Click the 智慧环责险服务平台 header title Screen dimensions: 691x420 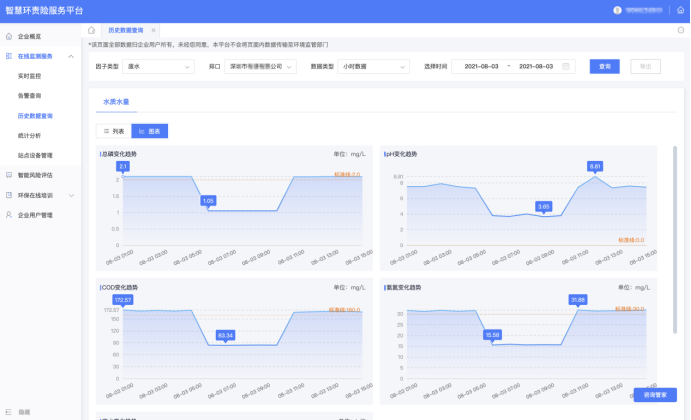44,11
